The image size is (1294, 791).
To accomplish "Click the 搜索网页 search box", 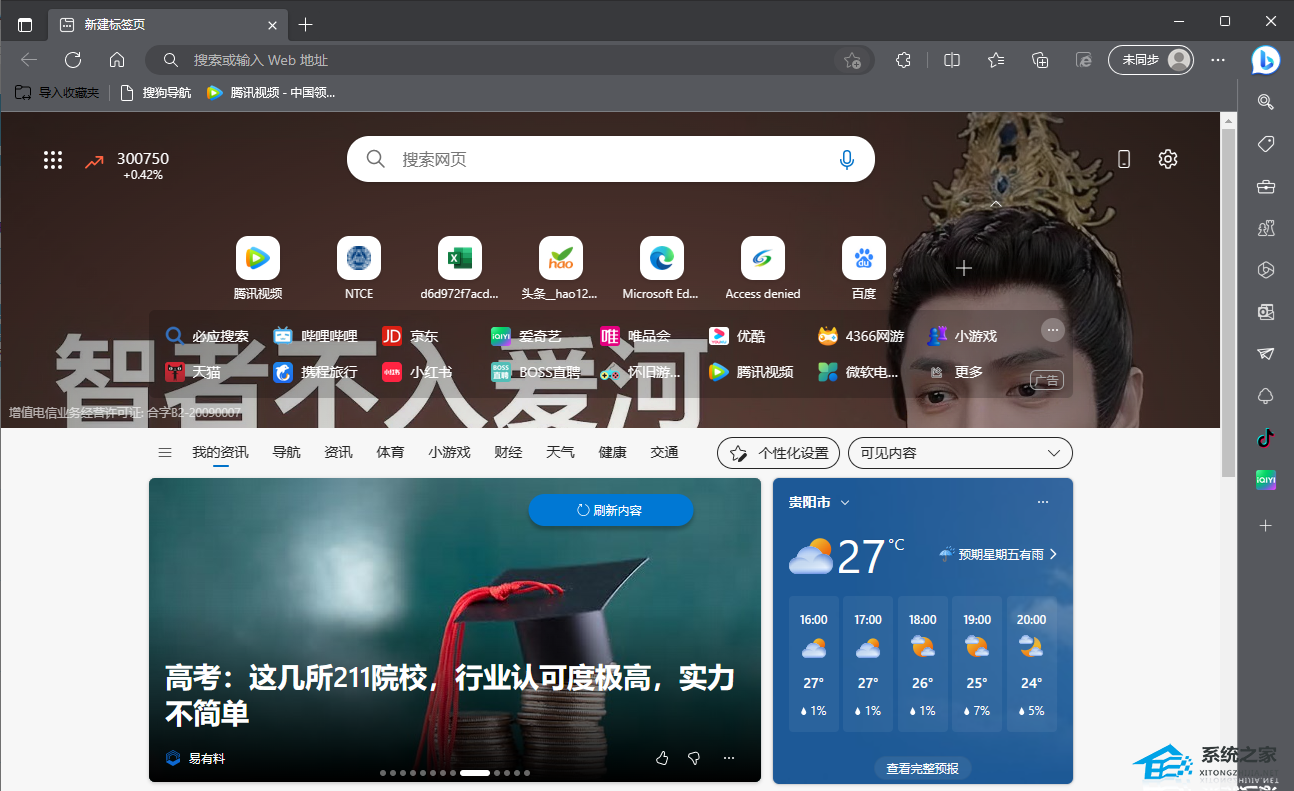I will point(611,159).
